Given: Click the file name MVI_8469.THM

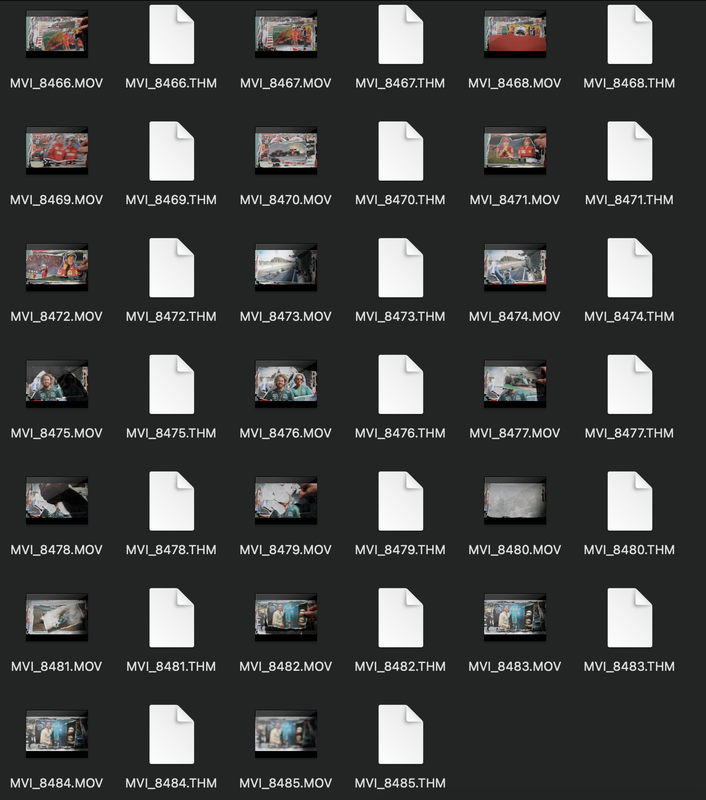Looking at the screenshot, I should tap(171, 199).
